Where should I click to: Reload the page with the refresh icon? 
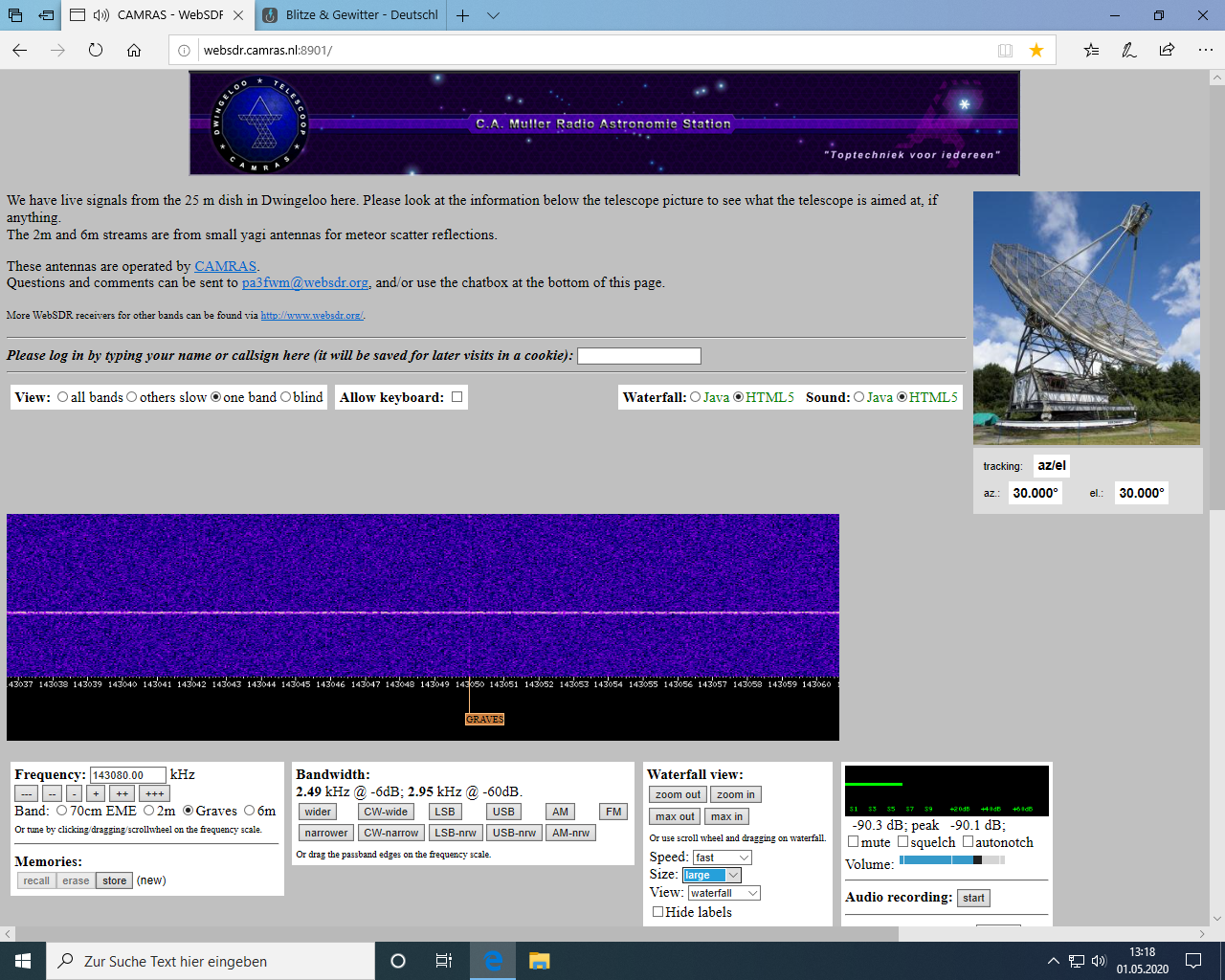(x=96, y=50)
